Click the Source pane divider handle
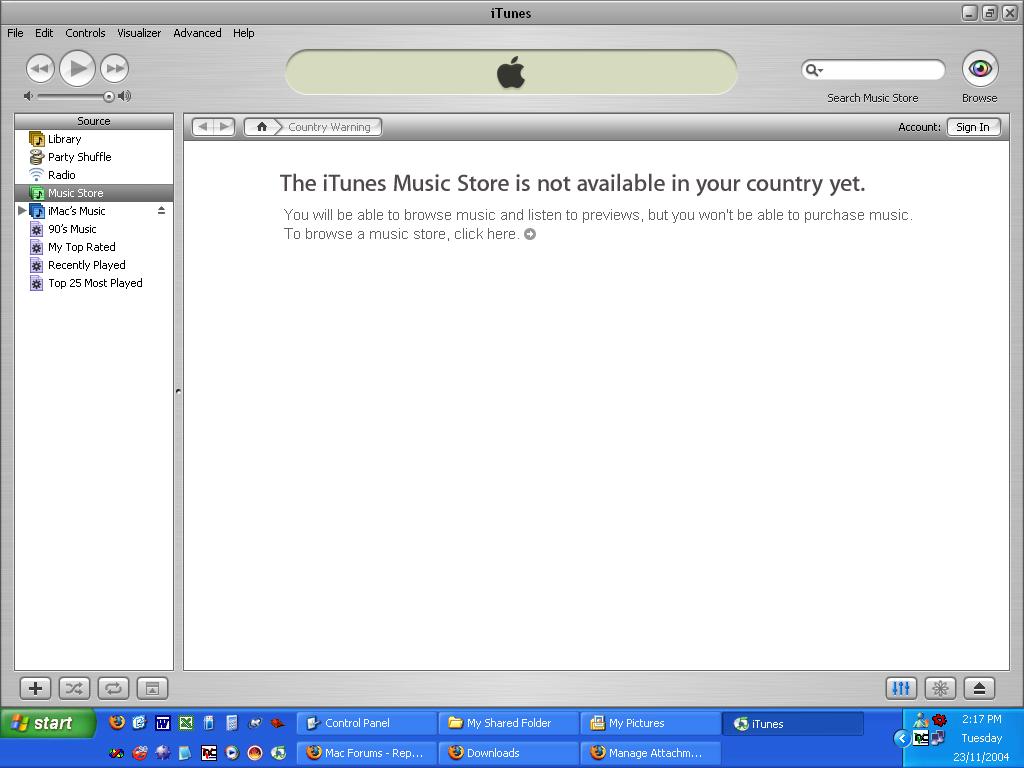1024x768 pixels. click(178, 392)
